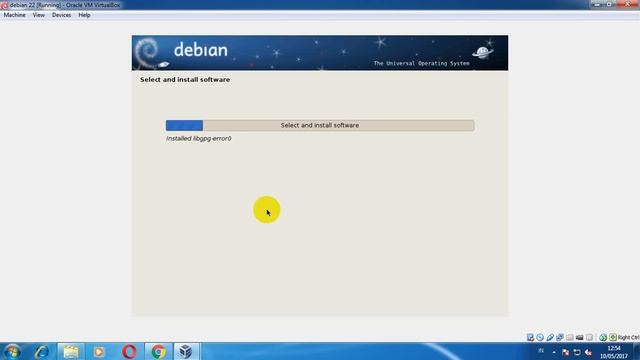Open the Help menu
640x360 pixels.
tap(84, 15)
